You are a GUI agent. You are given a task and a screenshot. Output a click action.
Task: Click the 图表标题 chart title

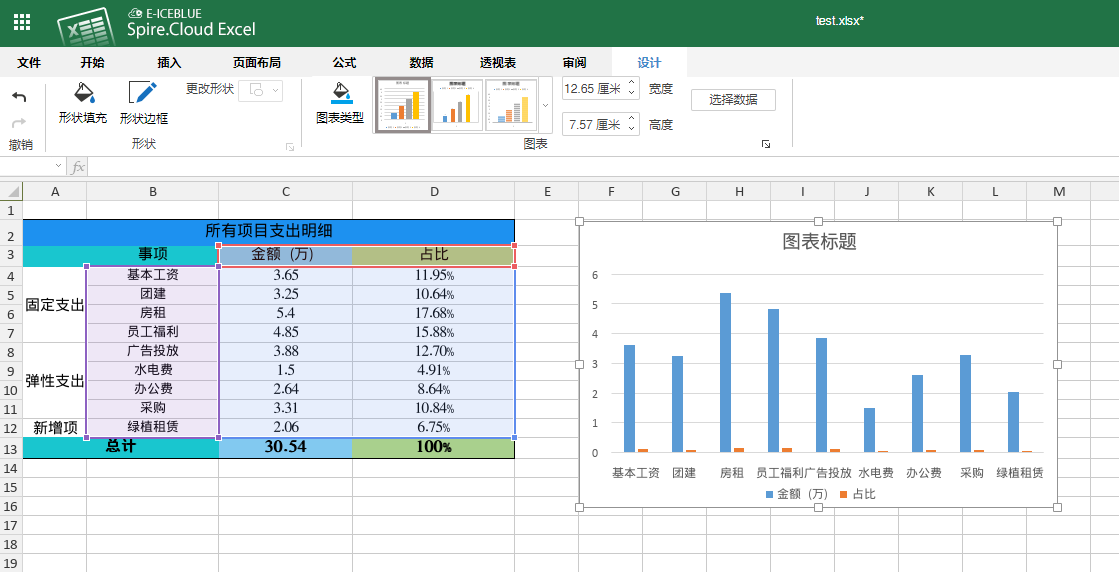(819, 242)
